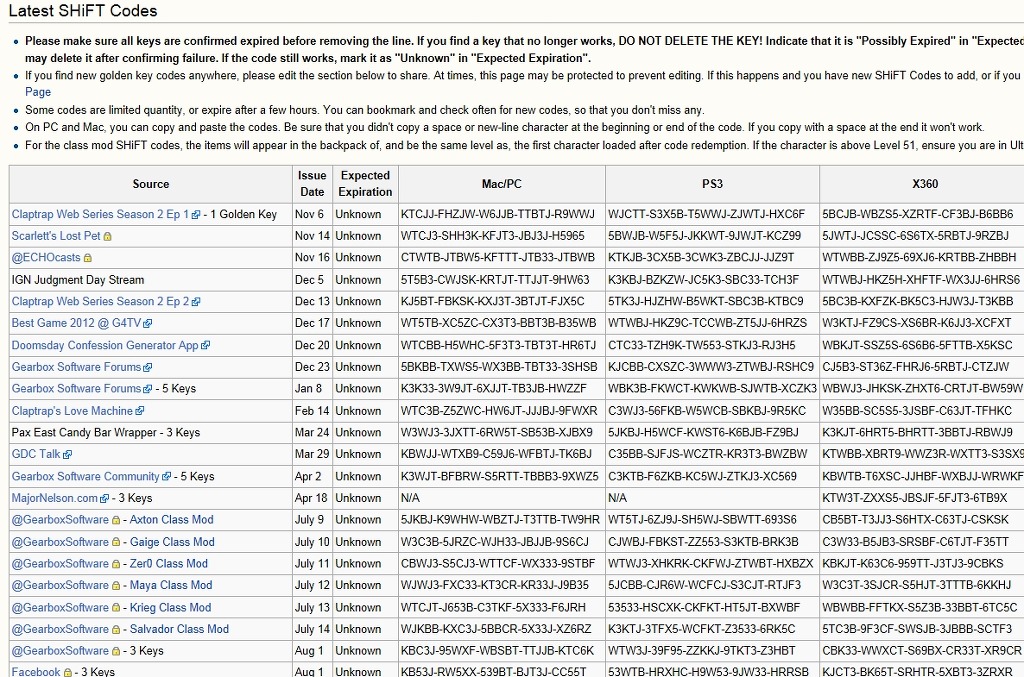Click the 'Feb 14' issue date cell
1024x677 pixels.
(312, 411)
